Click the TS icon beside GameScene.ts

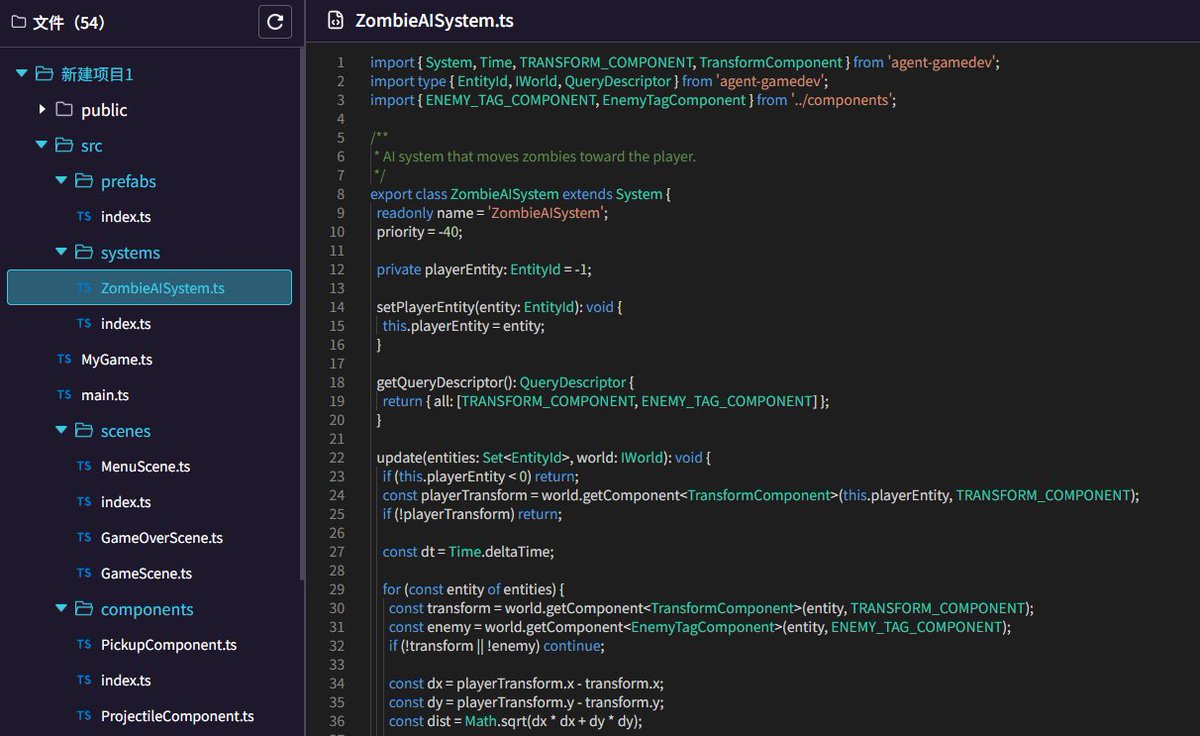(x=84, y=573)
